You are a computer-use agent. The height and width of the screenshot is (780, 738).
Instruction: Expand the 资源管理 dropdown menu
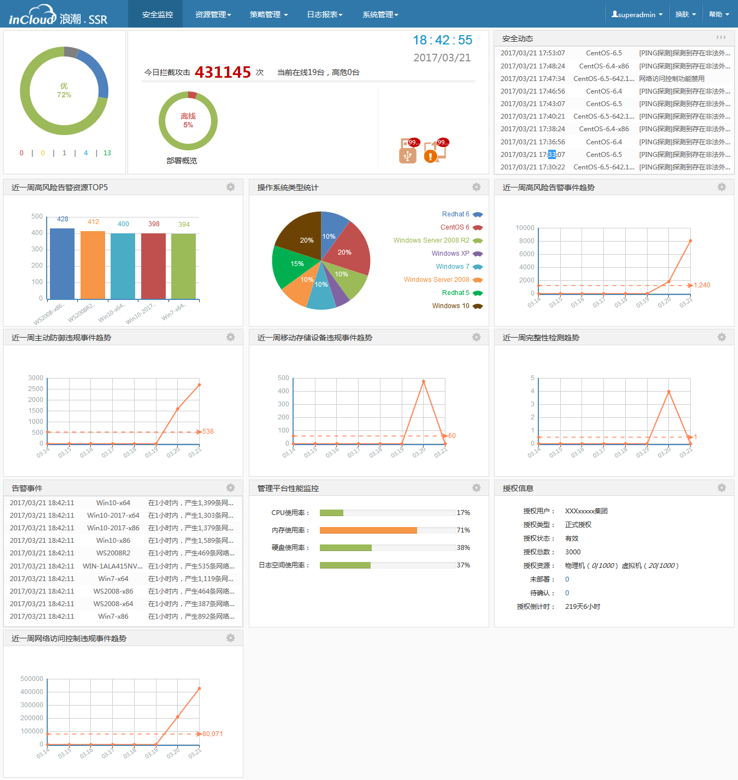pyautogui.click(x=213, y=15)
